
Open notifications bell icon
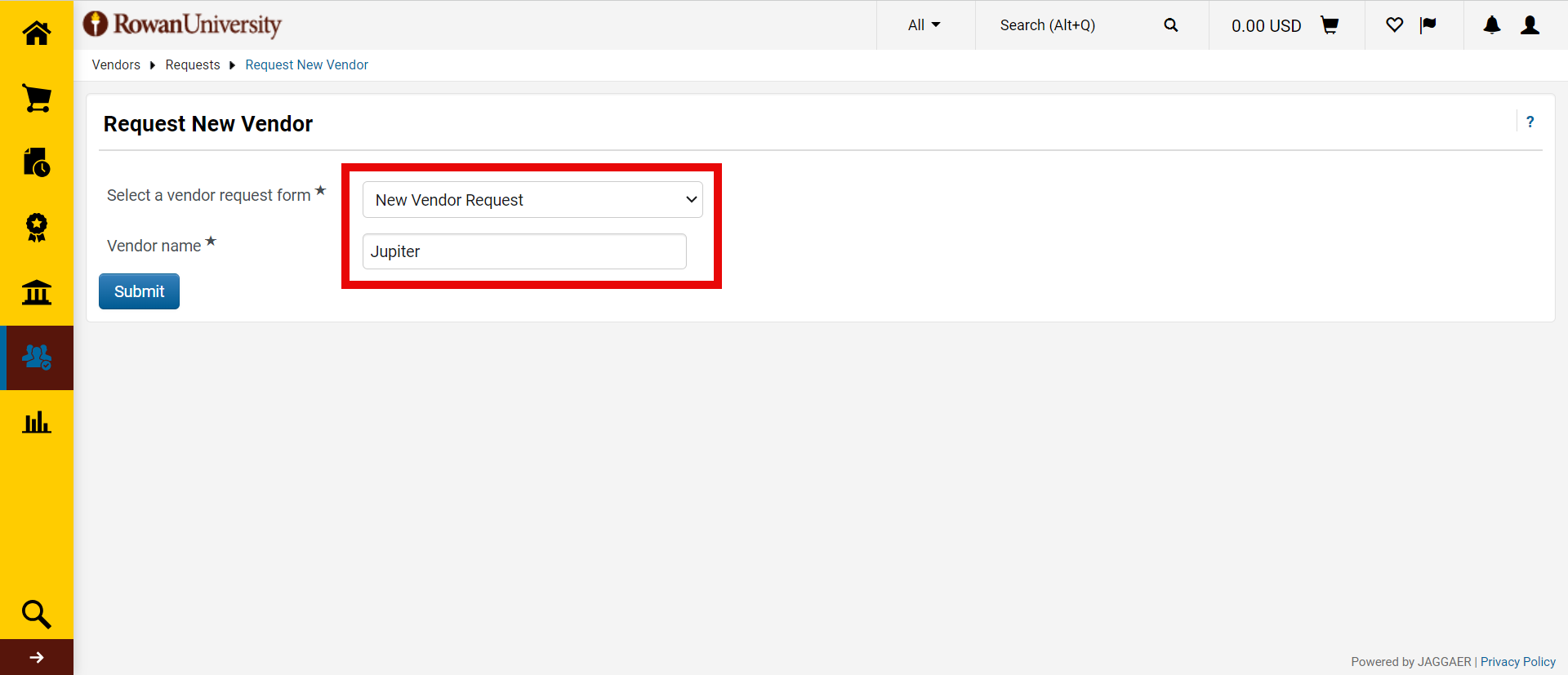[1492, 25]
